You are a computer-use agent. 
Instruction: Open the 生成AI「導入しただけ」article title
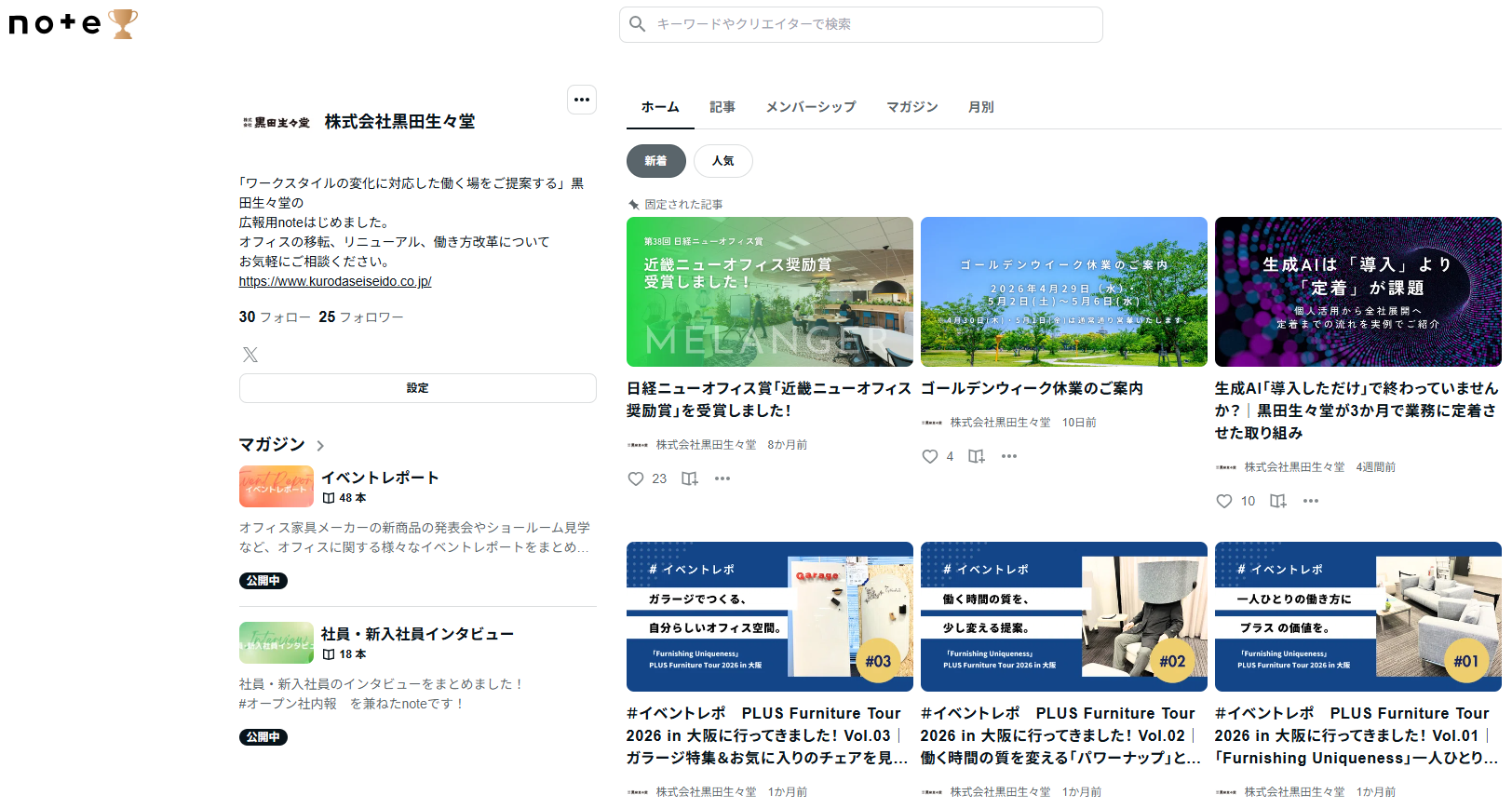click(1357, 411)
